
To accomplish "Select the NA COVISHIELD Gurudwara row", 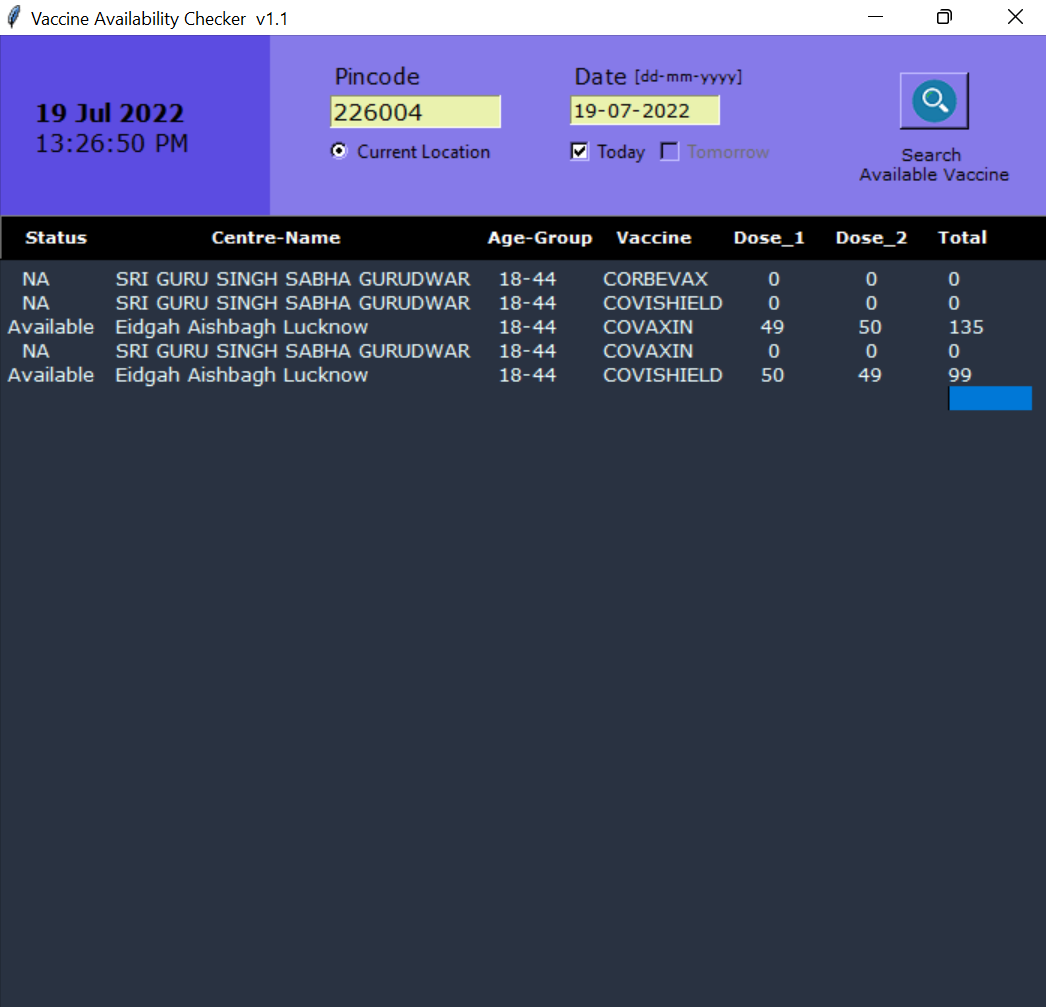I will point(400,303).
